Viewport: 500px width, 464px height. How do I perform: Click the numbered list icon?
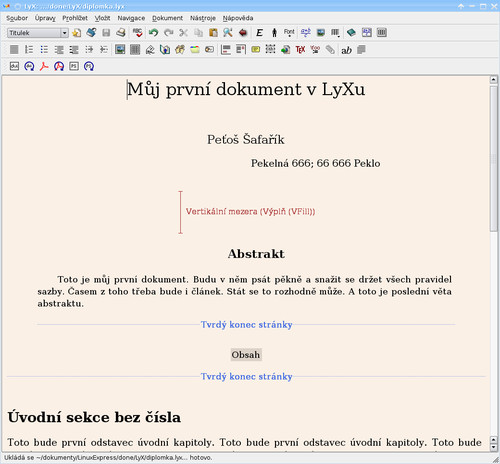(x=29, y=50)
